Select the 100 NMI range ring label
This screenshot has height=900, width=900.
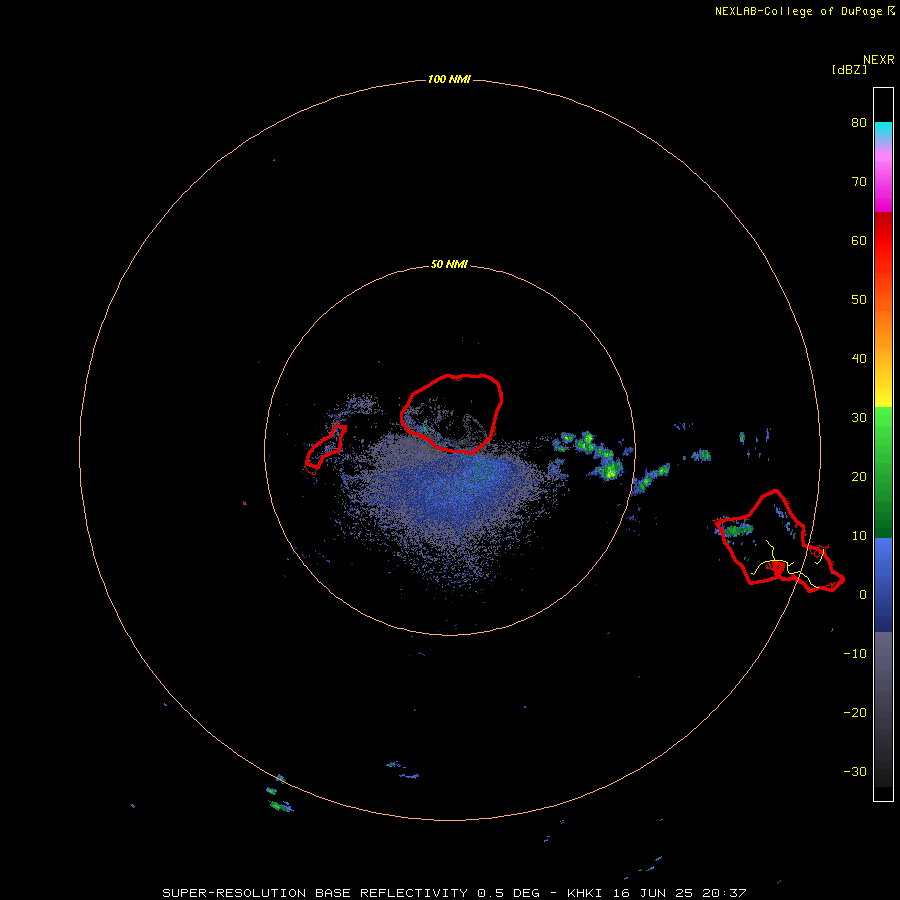[x=449, y=79]
